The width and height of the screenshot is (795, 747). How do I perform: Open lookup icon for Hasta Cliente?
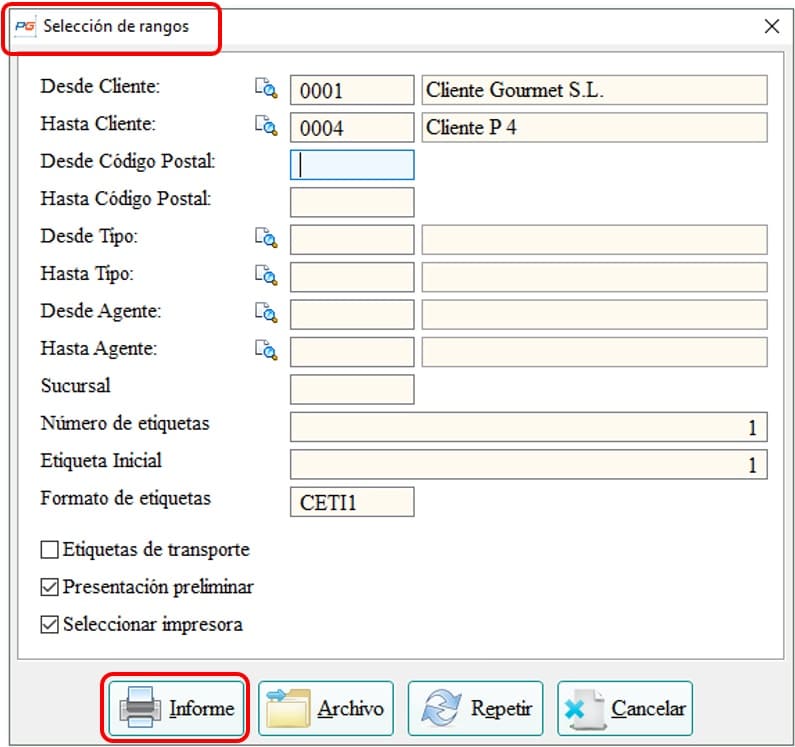[266, 125]
